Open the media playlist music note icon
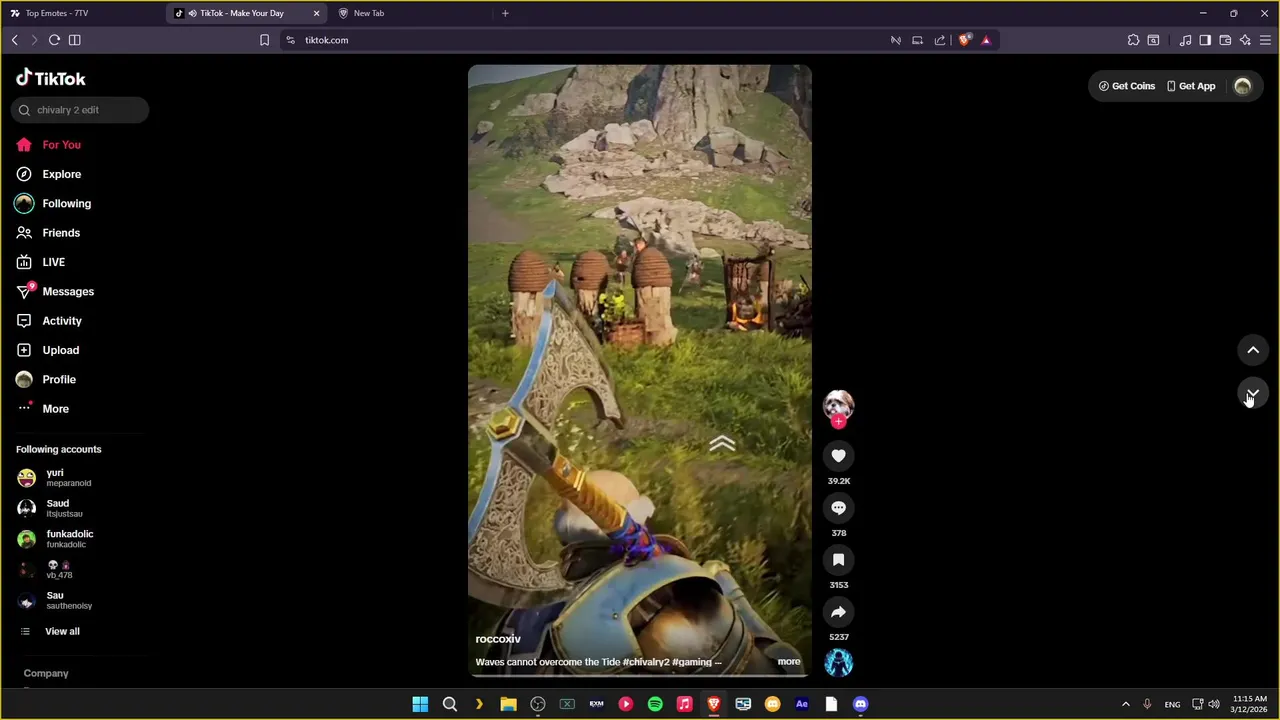 (1185, 40)
